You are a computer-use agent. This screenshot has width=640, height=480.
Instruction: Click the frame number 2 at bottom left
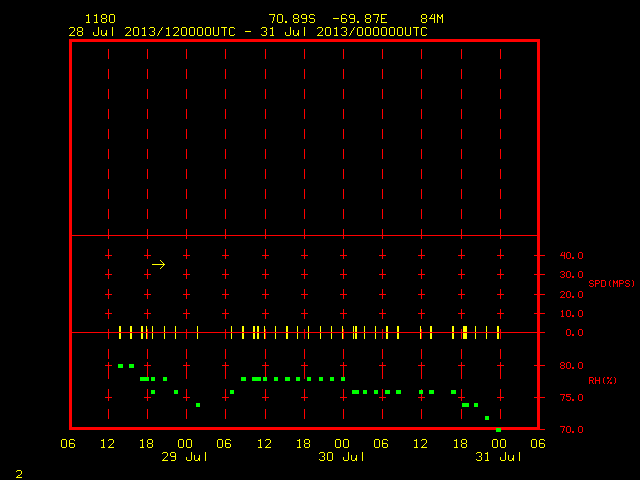pyautogui.click(x=19, y=474)
